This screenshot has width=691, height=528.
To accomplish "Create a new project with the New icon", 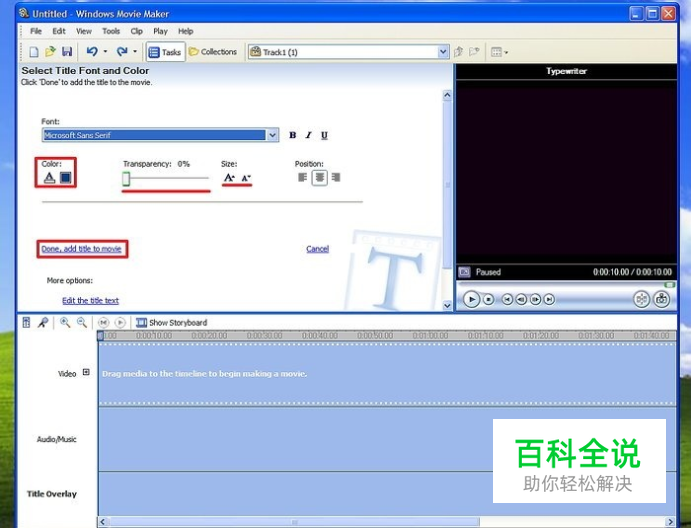I will (33, 52).
